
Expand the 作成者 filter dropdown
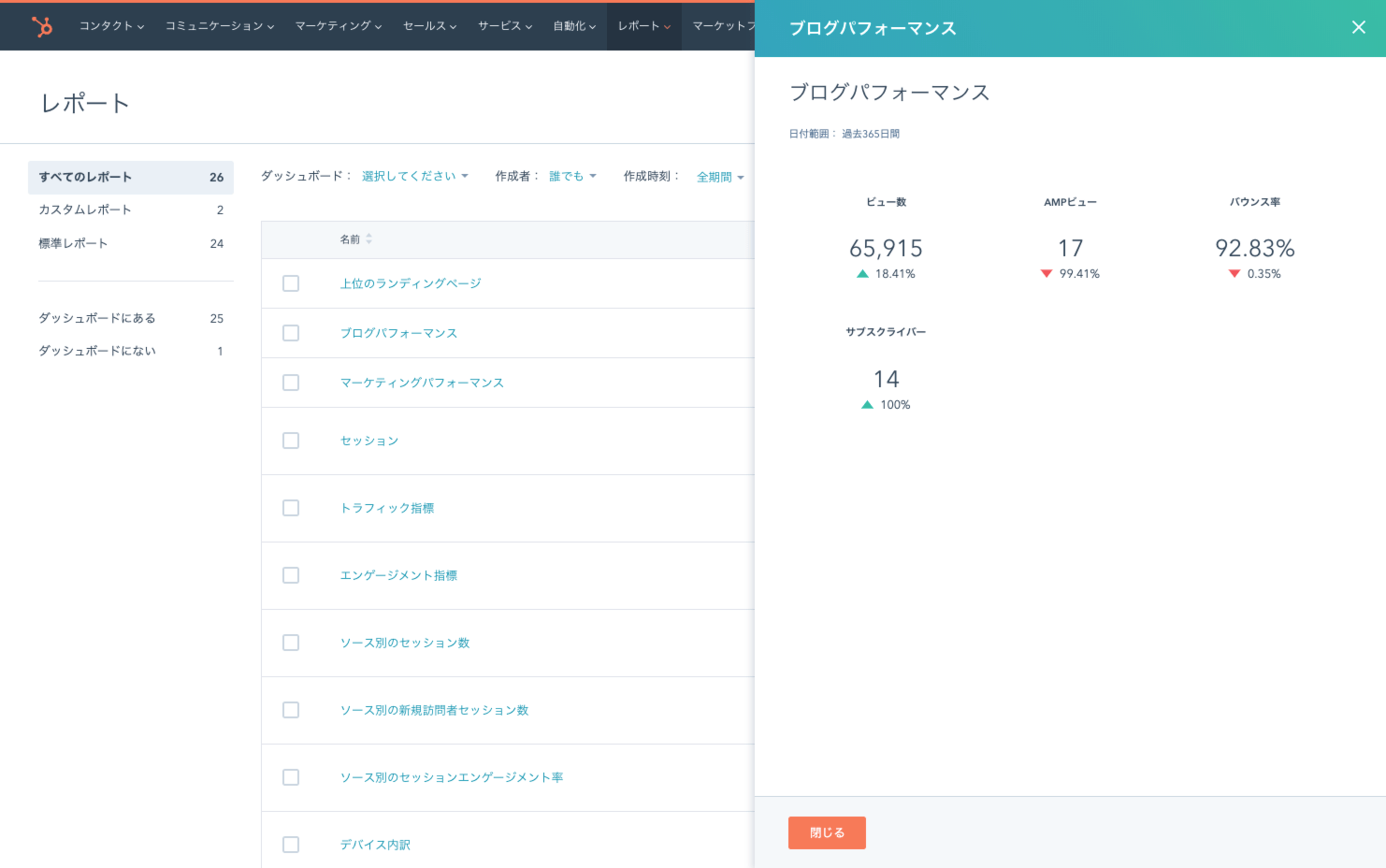[571, 176]
